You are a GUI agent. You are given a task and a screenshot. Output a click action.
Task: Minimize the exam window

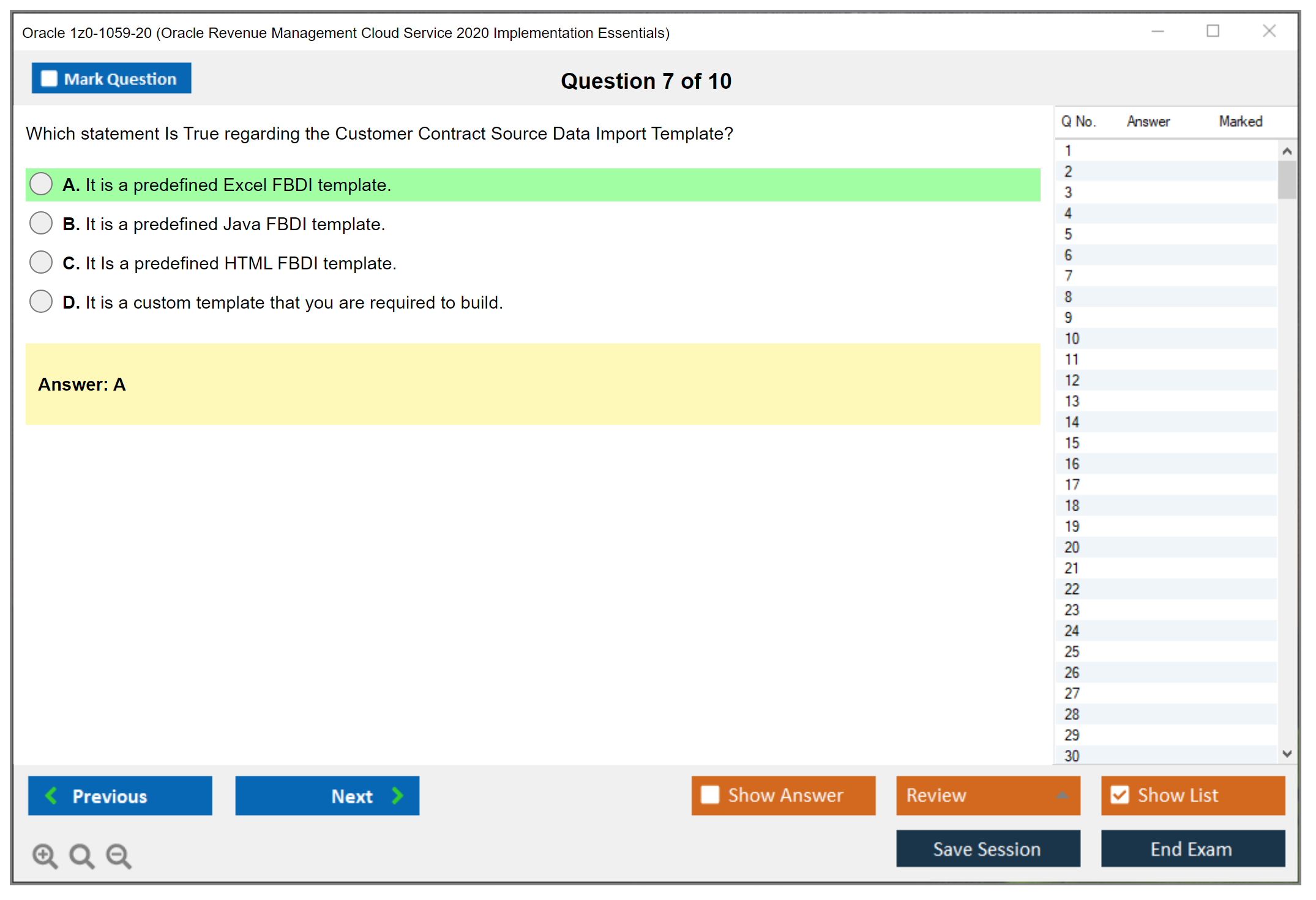pyautogui.click(x=1157, y=31)
